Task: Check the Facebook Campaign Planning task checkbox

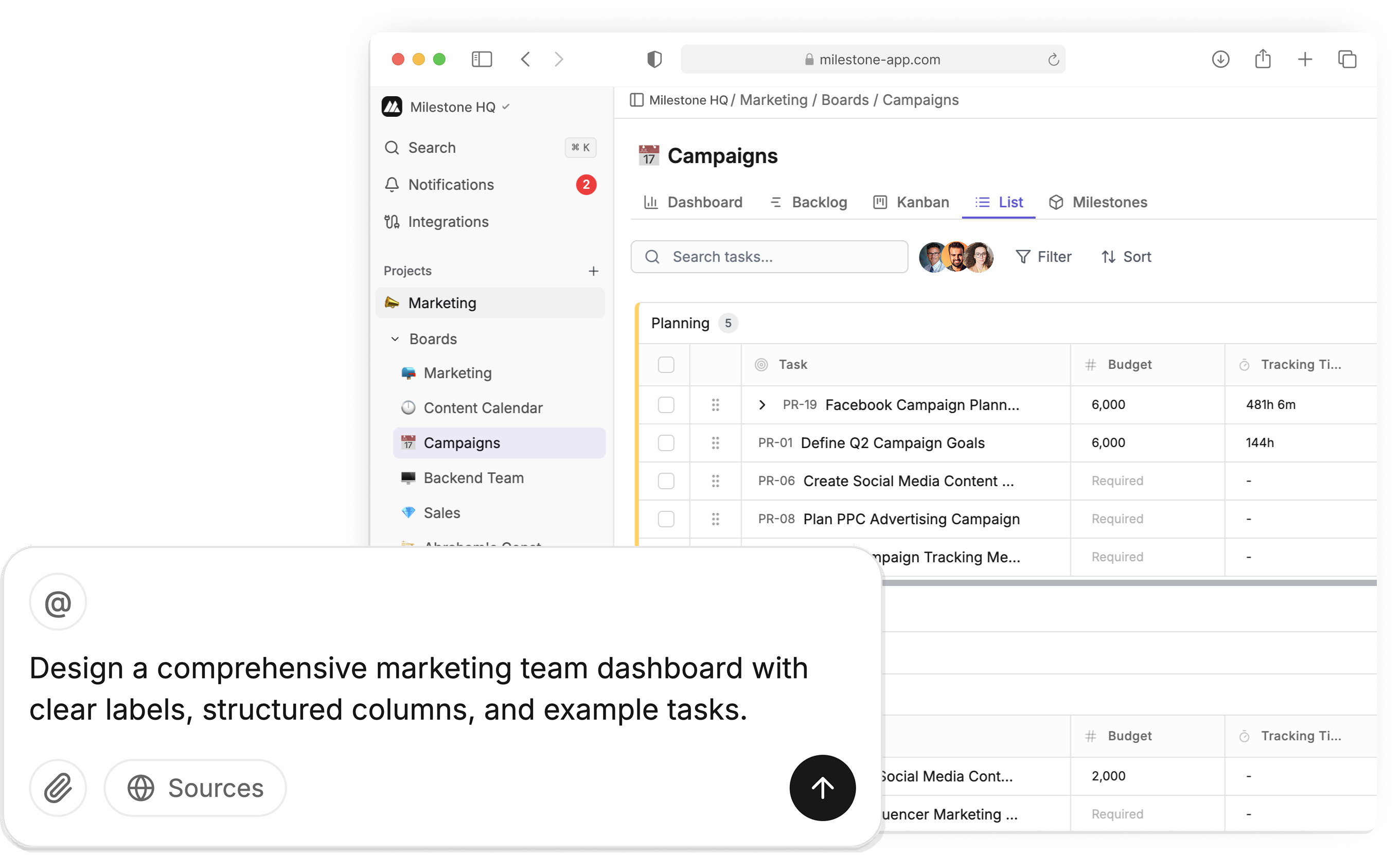Action: pyautogui.click(x=665, y=404)
